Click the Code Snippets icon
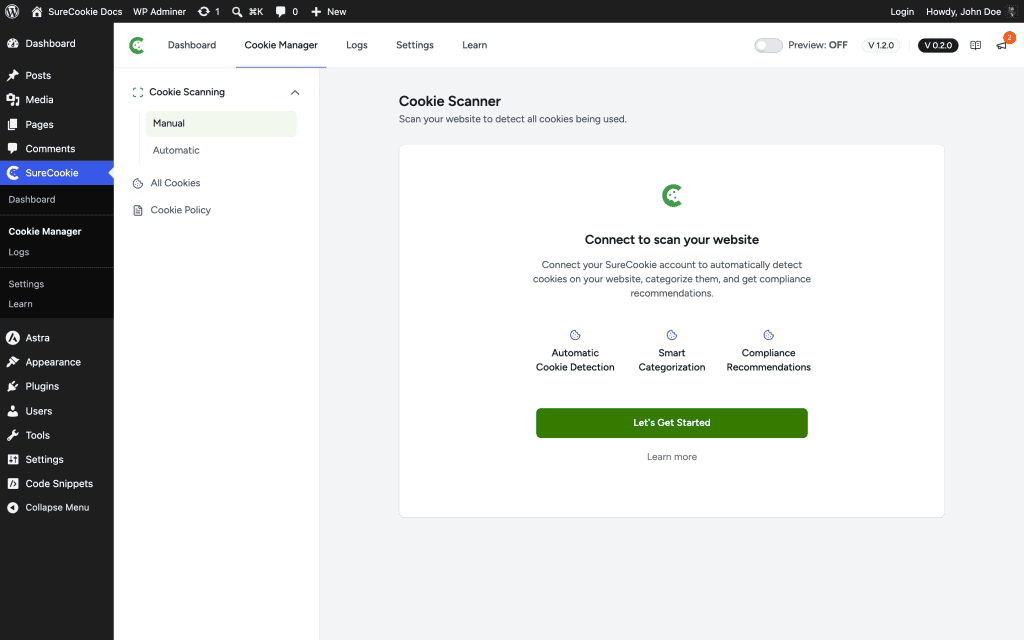1024x640 pixels. 12,483
